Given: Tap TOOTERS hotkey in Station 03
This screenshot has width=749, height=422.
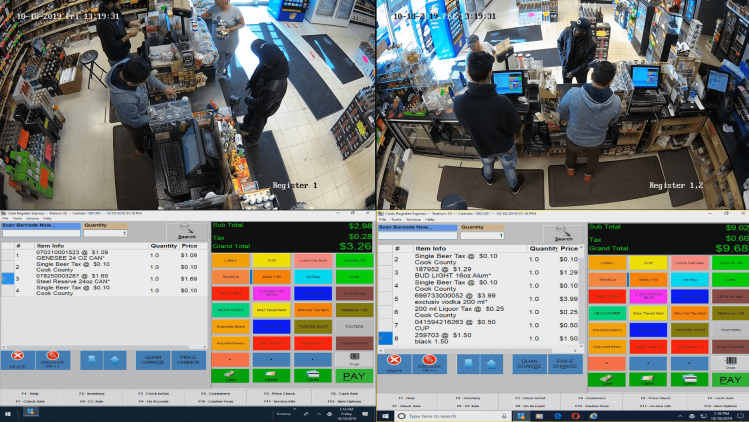Looking at the screenshot, I should 730,330.
